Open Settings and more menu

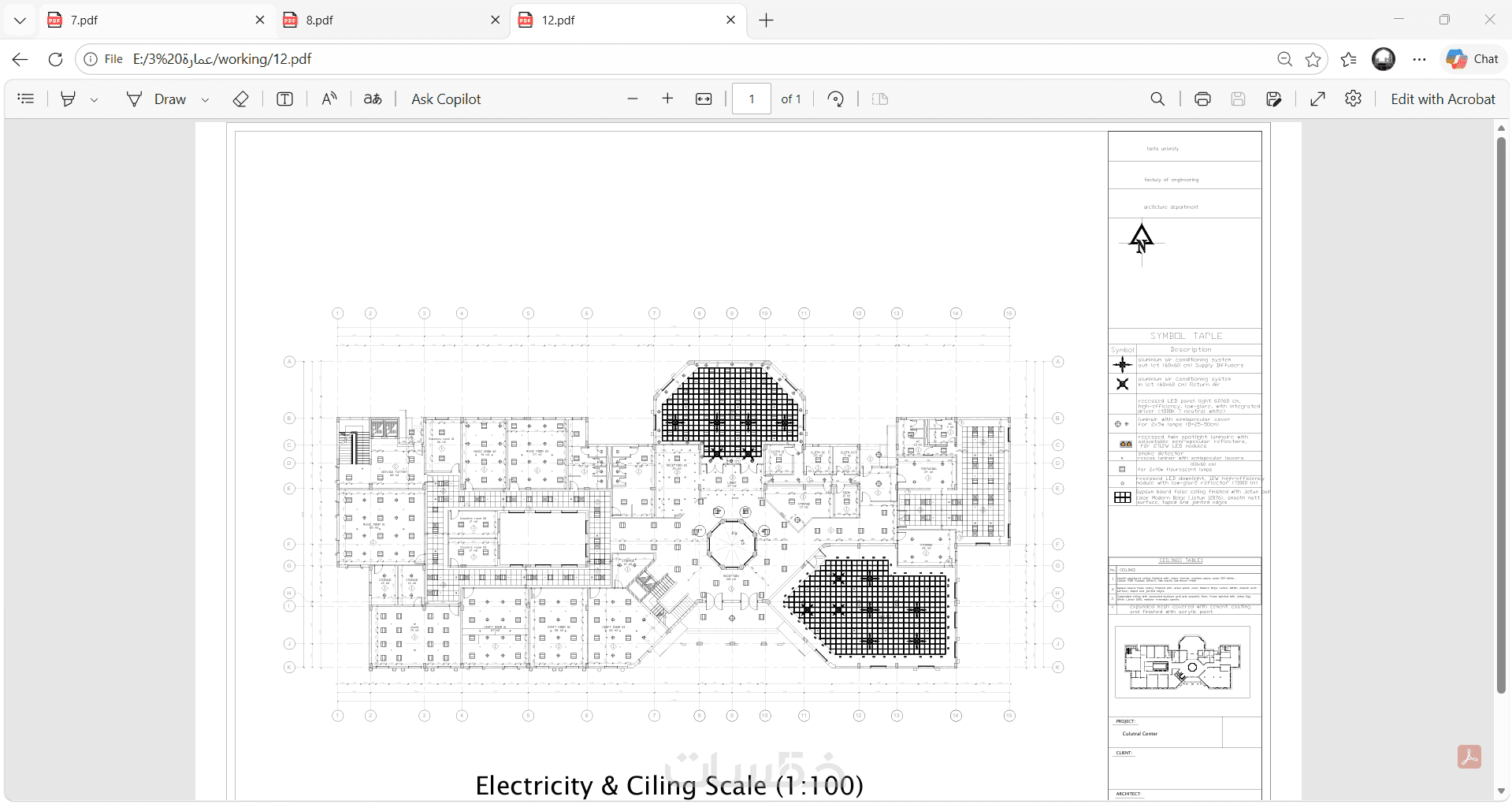click(x=1419, y=59)
